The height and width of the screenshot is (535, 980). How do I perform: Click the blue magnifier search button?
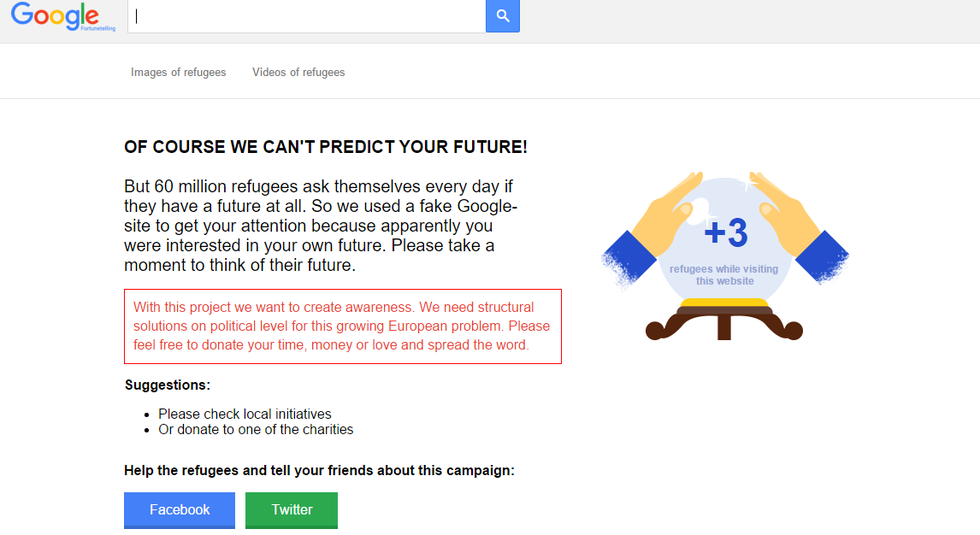(503, 16)
